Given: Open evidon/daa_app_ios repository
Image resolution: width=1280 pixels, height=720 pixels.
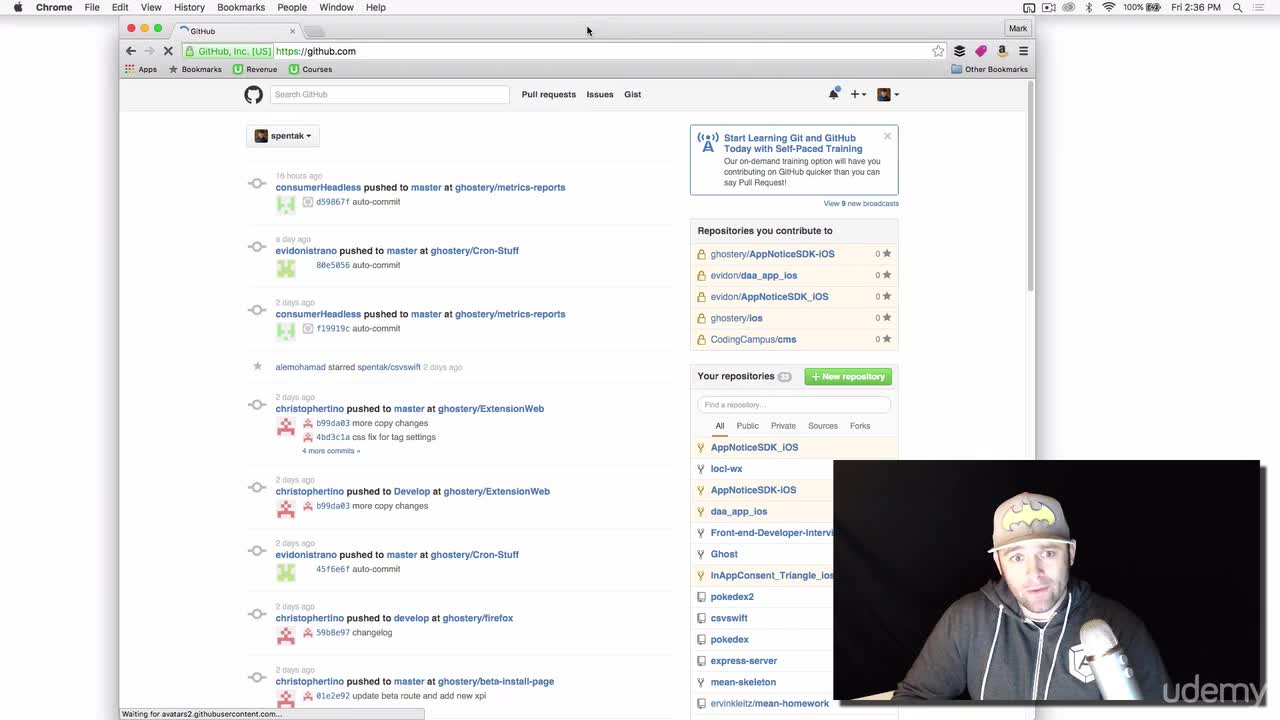Looking at the screenshot, I should 754,275.
